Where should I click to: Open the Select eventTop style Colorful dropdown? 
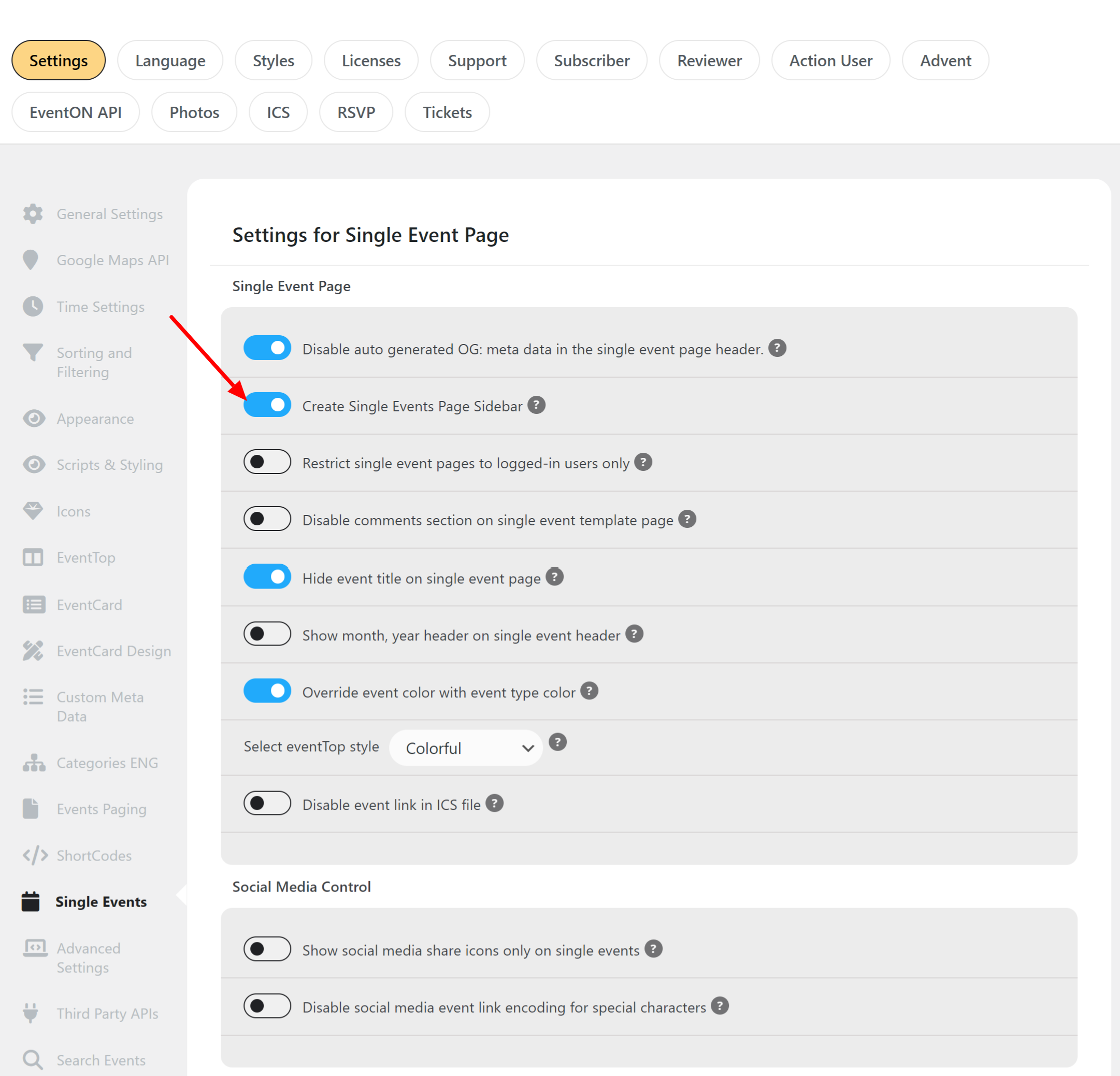(466, 748)
